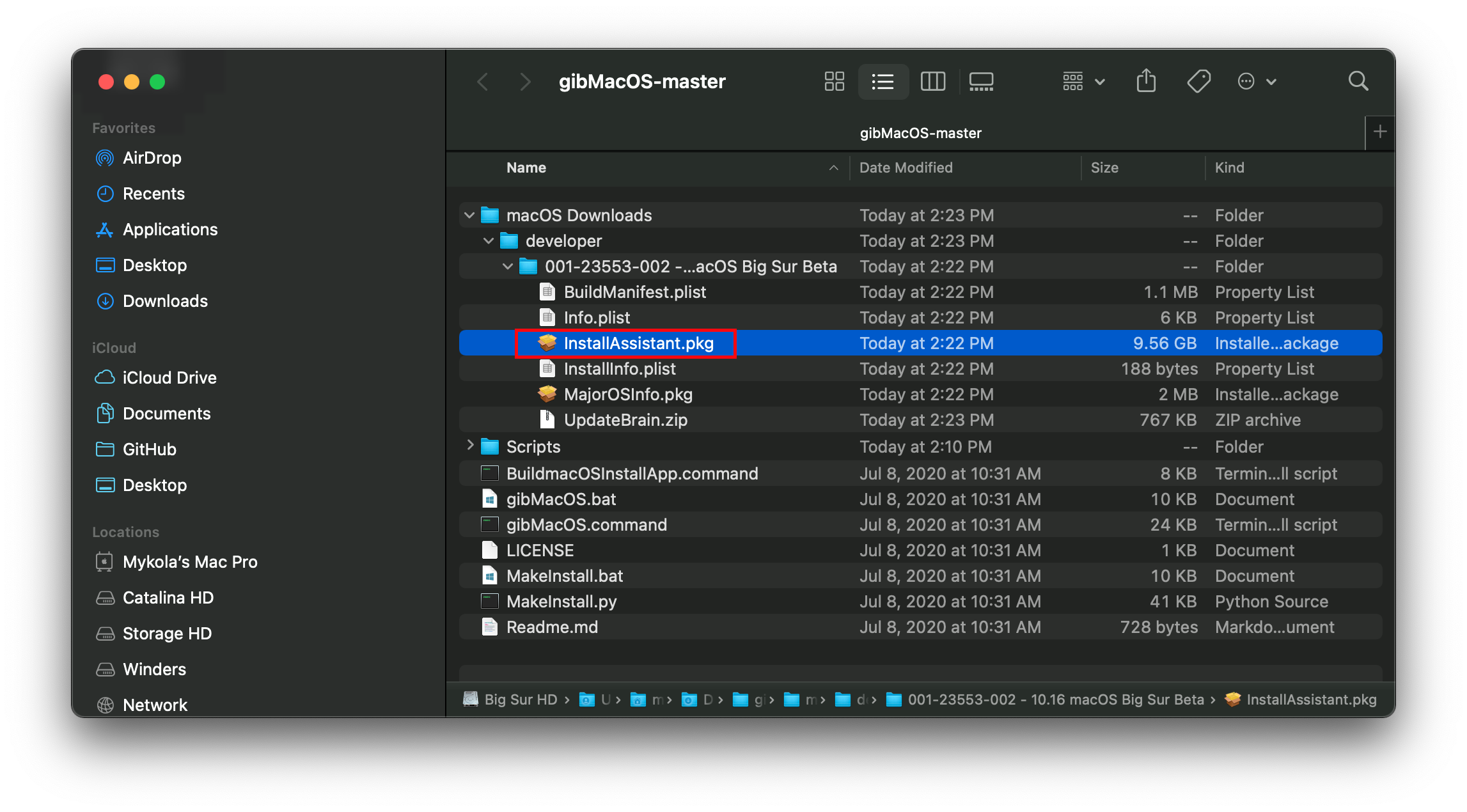Screen dimensions: 1467x812
Task: Collapse the 001-23553-002 Big Sur Beta folder
Action: coord(508,267)
